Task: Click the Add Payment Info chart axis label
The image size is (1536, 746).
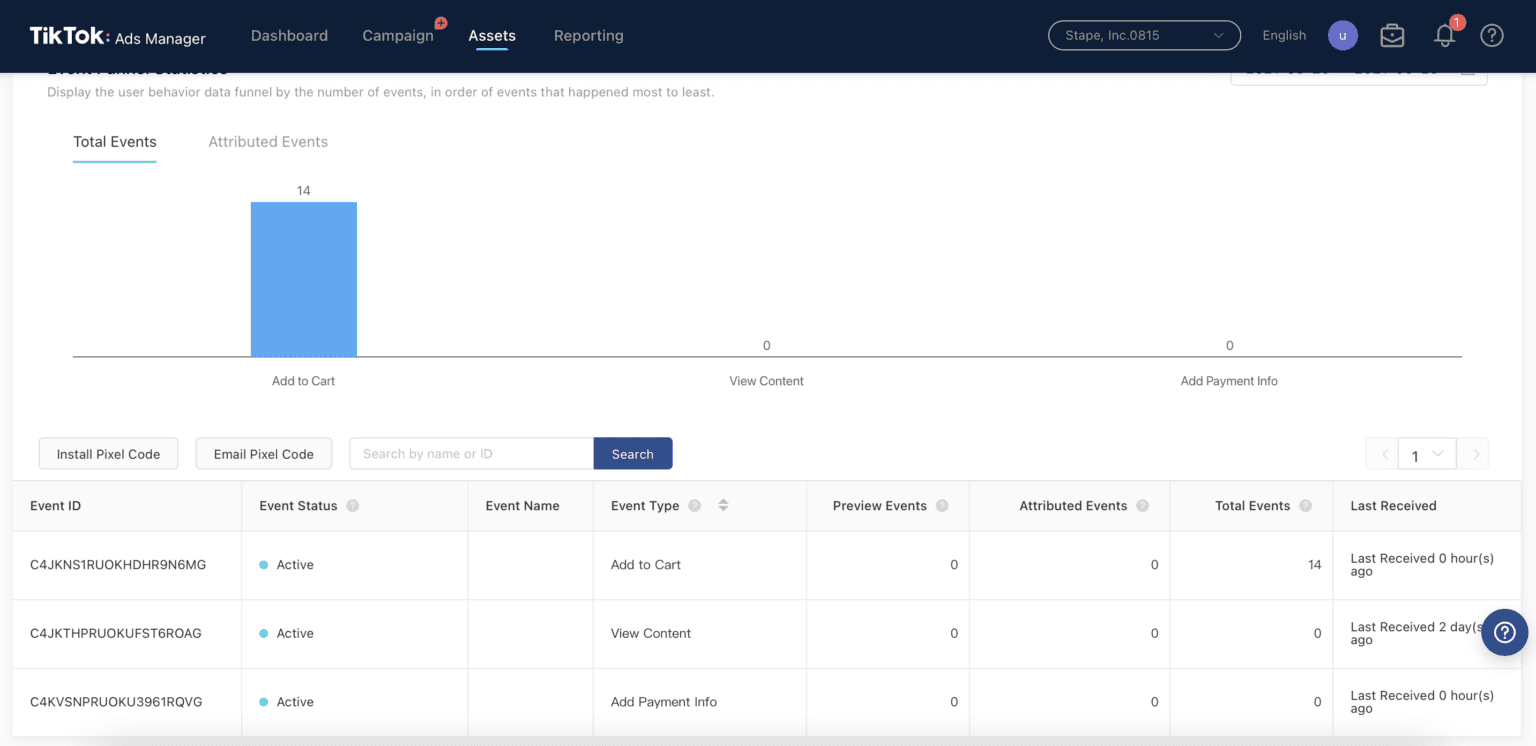Action: (1229, 381)
